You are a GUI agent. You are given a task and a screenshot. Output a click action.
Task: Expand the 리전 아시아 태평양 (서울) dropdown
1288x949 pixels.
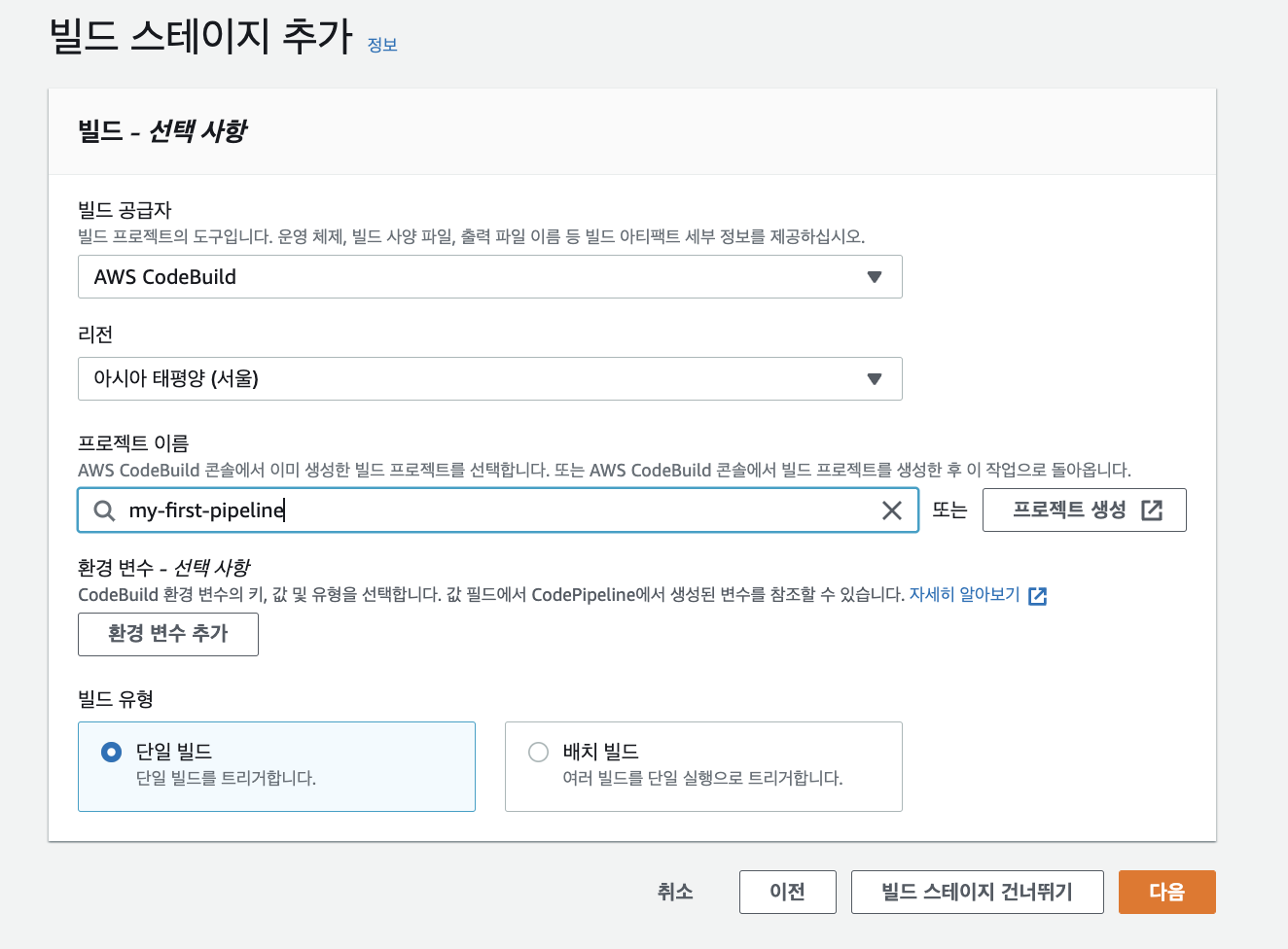[490, 379]
